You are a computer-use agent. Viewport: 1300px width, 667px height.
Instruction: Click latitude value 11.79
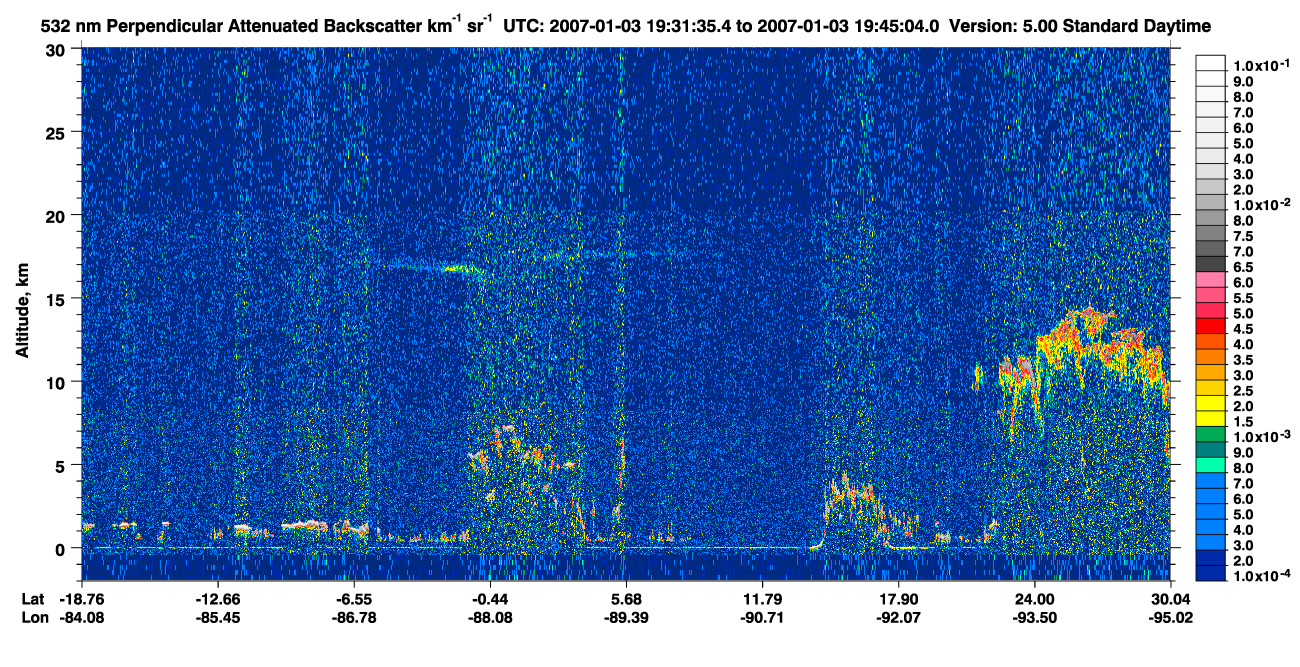(x=762, y=598)
